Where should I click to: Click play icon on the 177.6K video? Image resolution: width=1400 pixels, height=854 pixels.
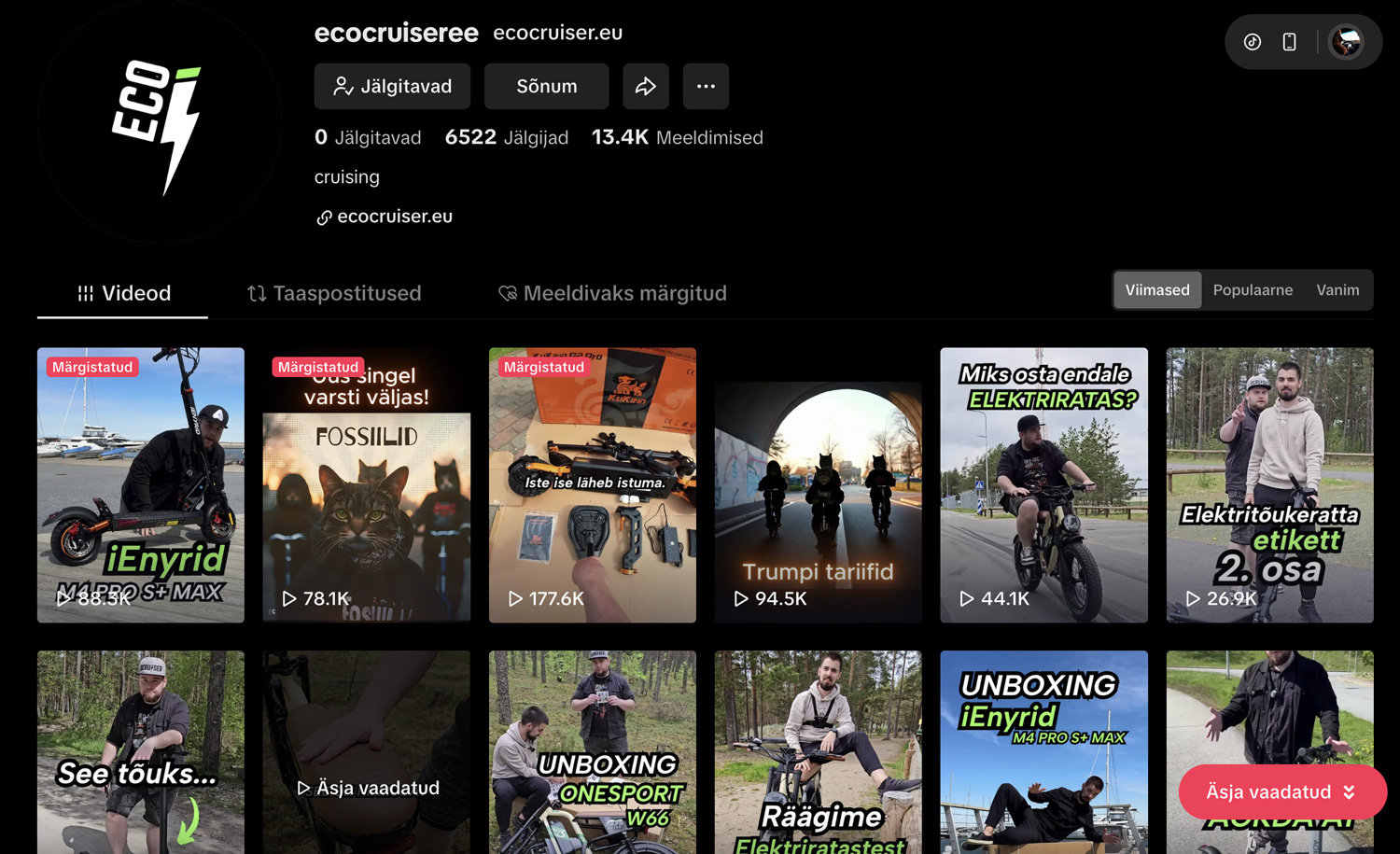(x=515, y=598)
